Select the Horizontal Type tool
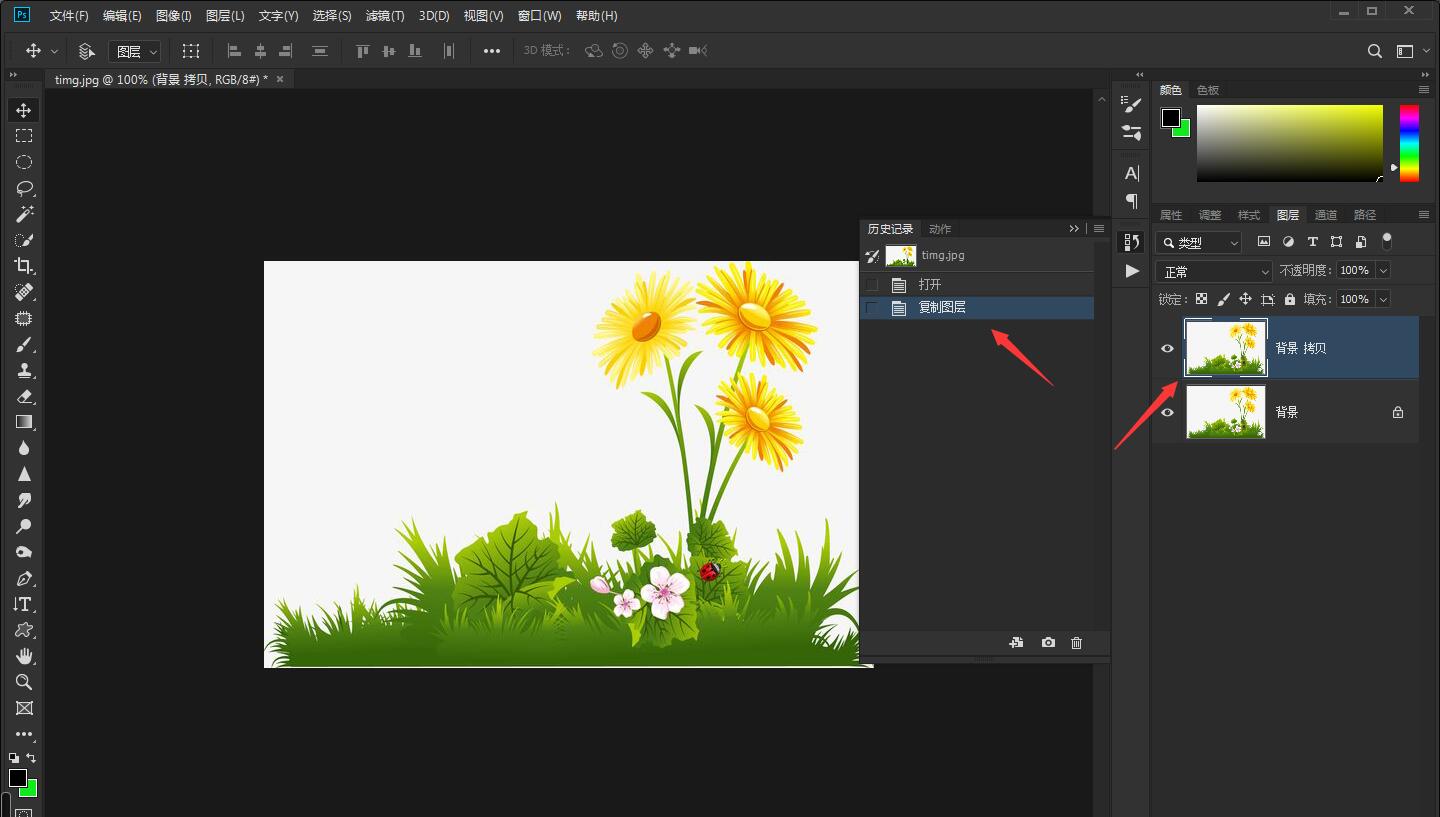The height and width of the screenshot is (817, 1440). pos(24,604)
